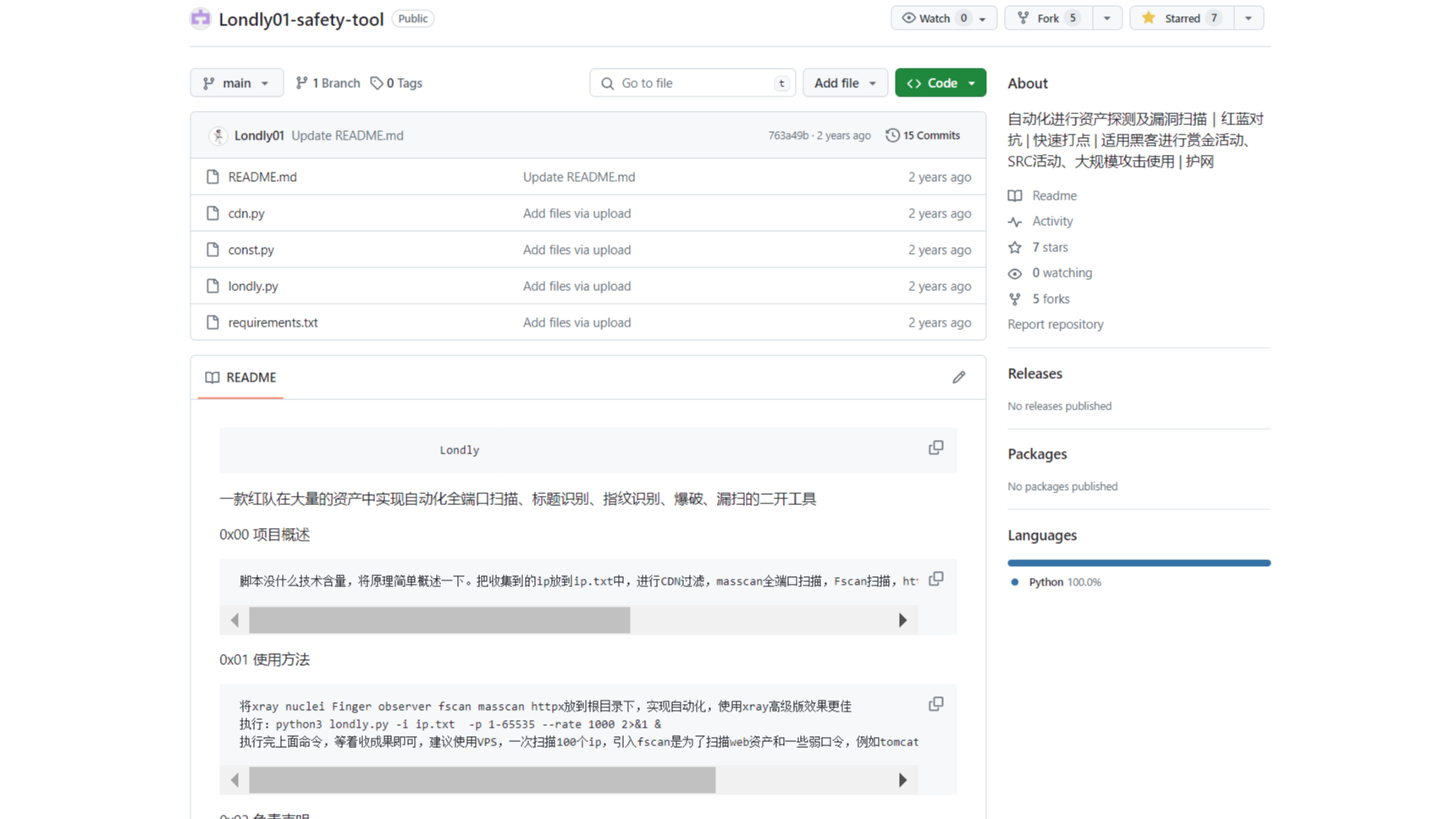Screen dimensions: 1456x819
Task: Click left arrow of overview code scrollbar
Action: pos(234,620)
